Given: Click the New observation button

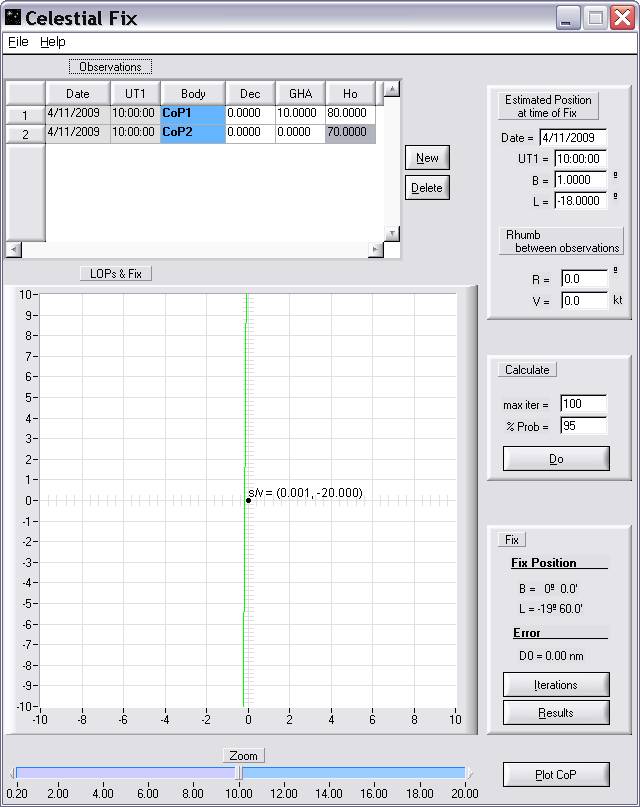Looking at the screenshot, I should (x=427, y=158).
